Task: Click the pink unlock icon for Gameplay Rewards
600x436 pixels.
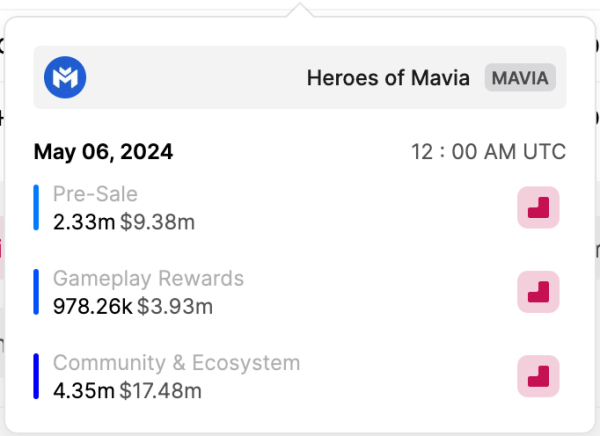Action: tap(538, 292)
